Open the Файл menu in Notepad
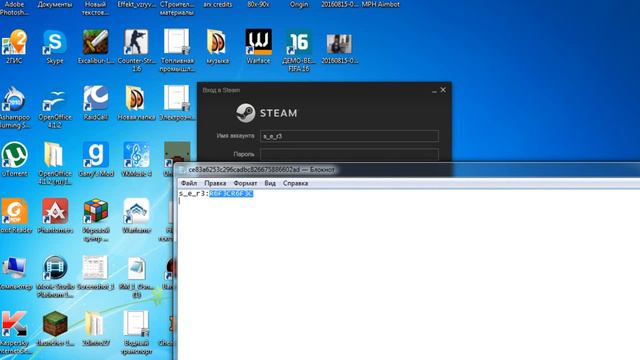Viewport: 640px width, 360px height. coord(189,183)
